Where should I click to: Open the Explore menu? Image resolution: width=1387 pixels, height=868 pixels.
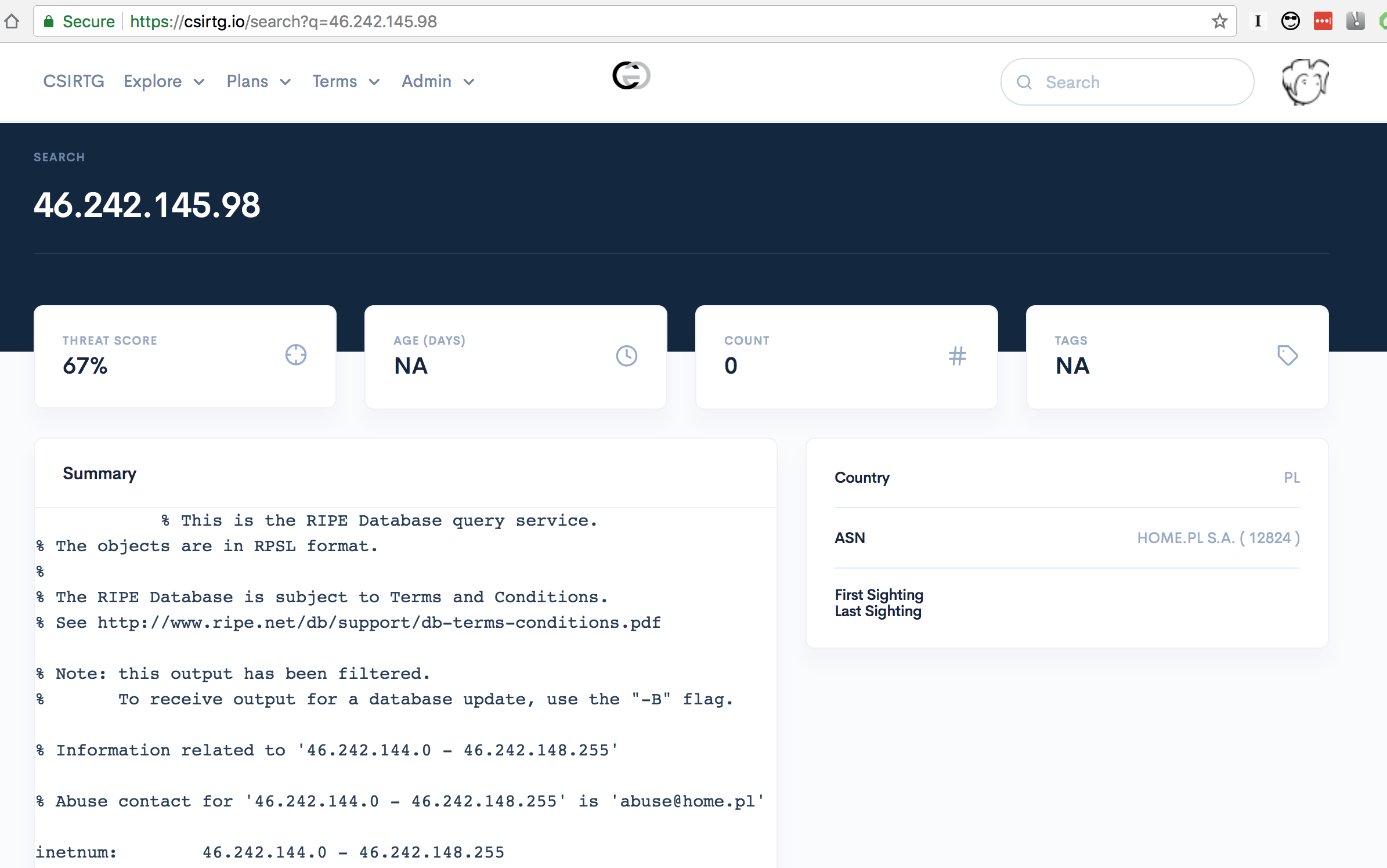click(x=153, y=81)
